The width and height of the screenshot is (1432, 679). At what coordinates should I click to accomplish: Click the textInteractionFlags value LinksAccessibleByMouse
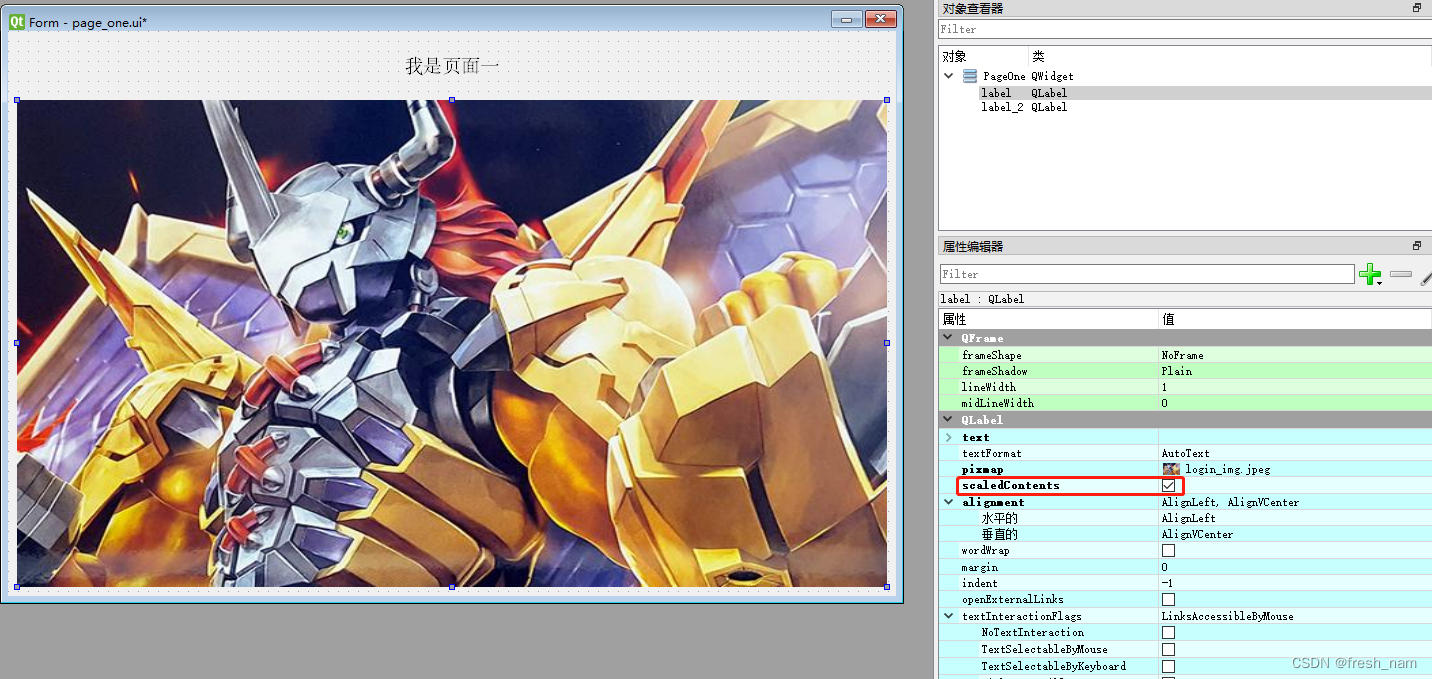[1227, 616]
